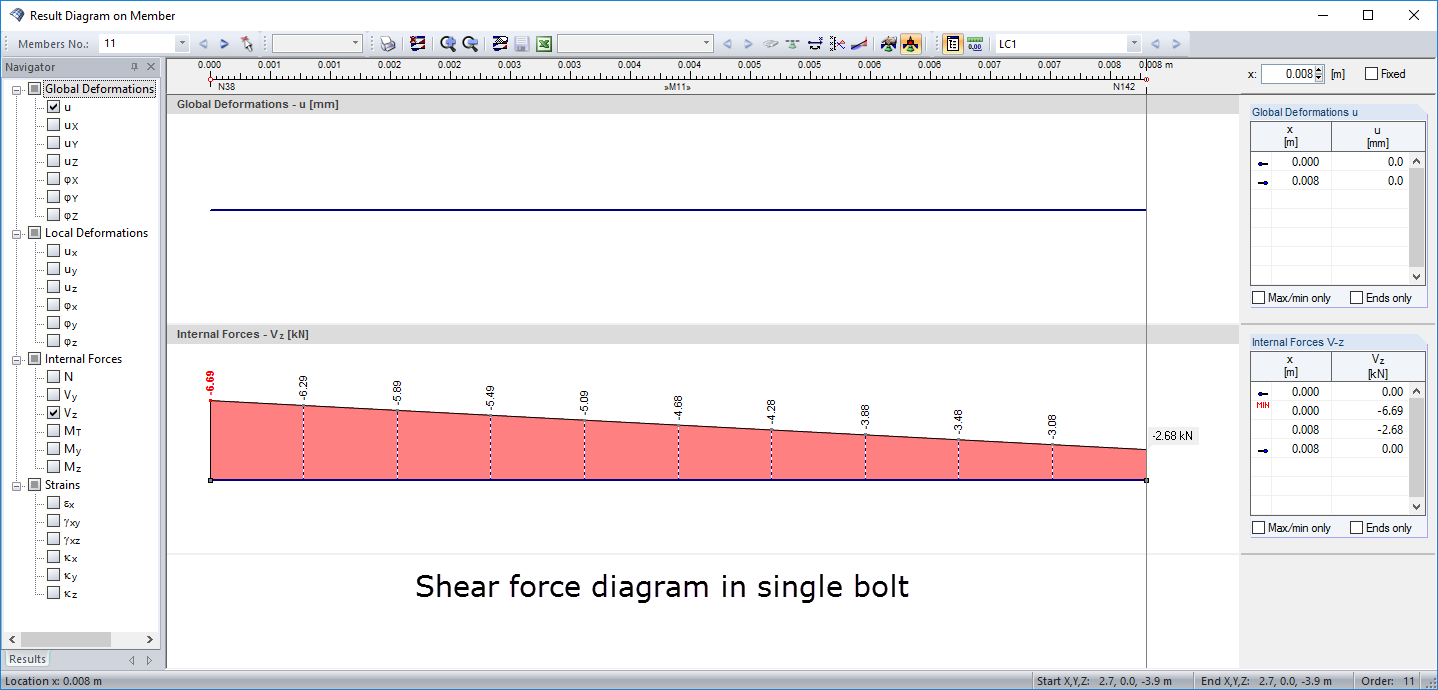The height and width of the screenshot is (690, 1438).
Task: Activate the highlighted result smoothing icon
Action: (x=911, y=43)
